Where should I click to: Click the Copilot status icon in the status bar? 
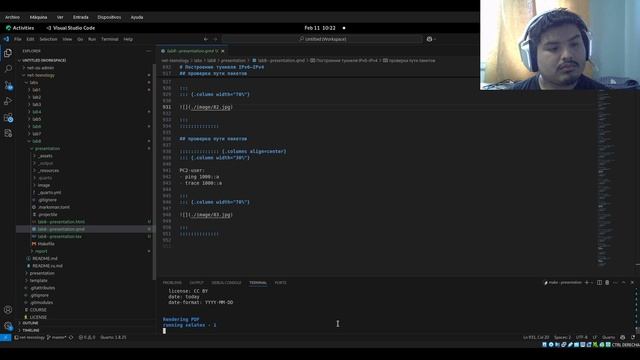[x=622, y=338]
